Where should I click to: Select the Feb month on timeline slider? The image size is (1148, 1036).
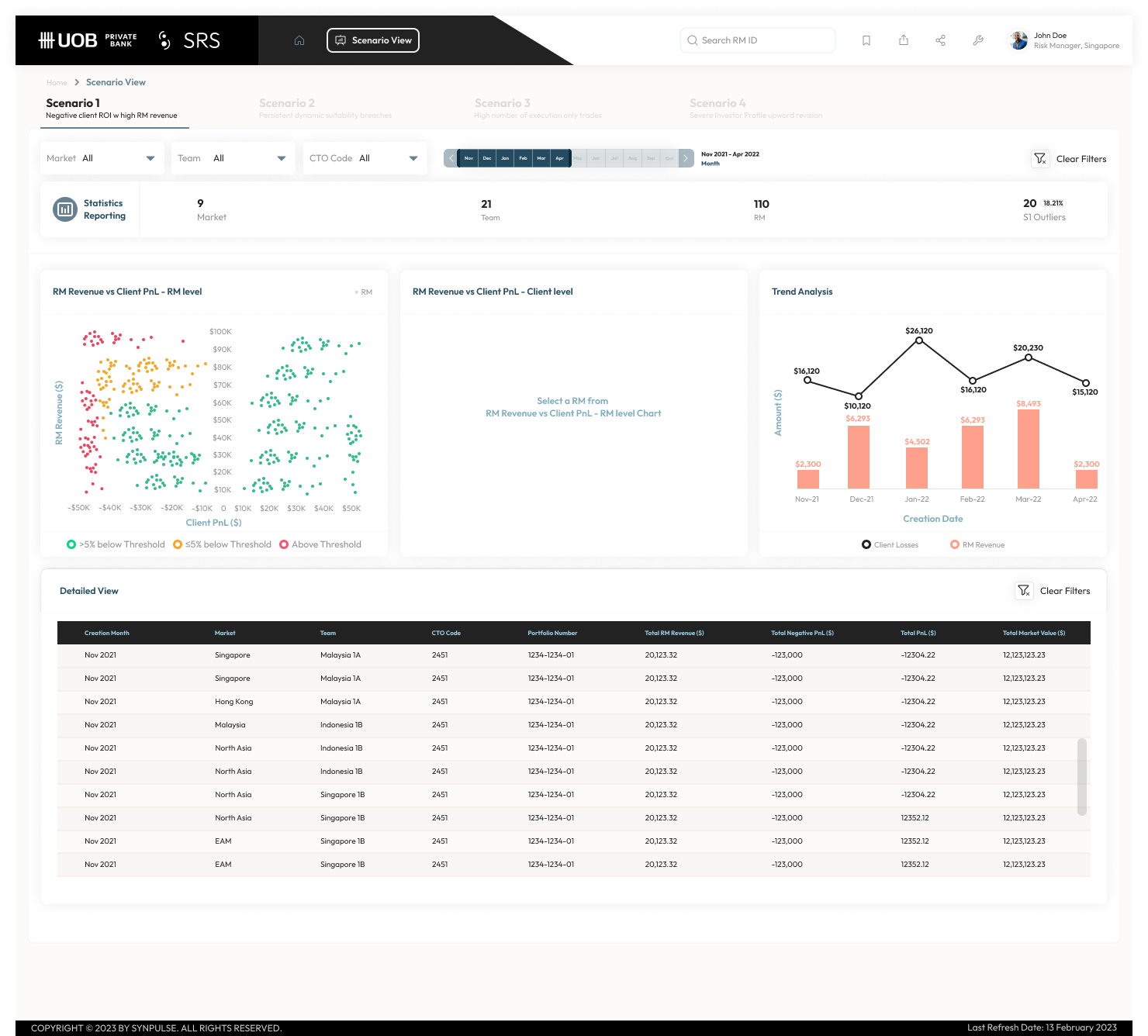[523, 158]
